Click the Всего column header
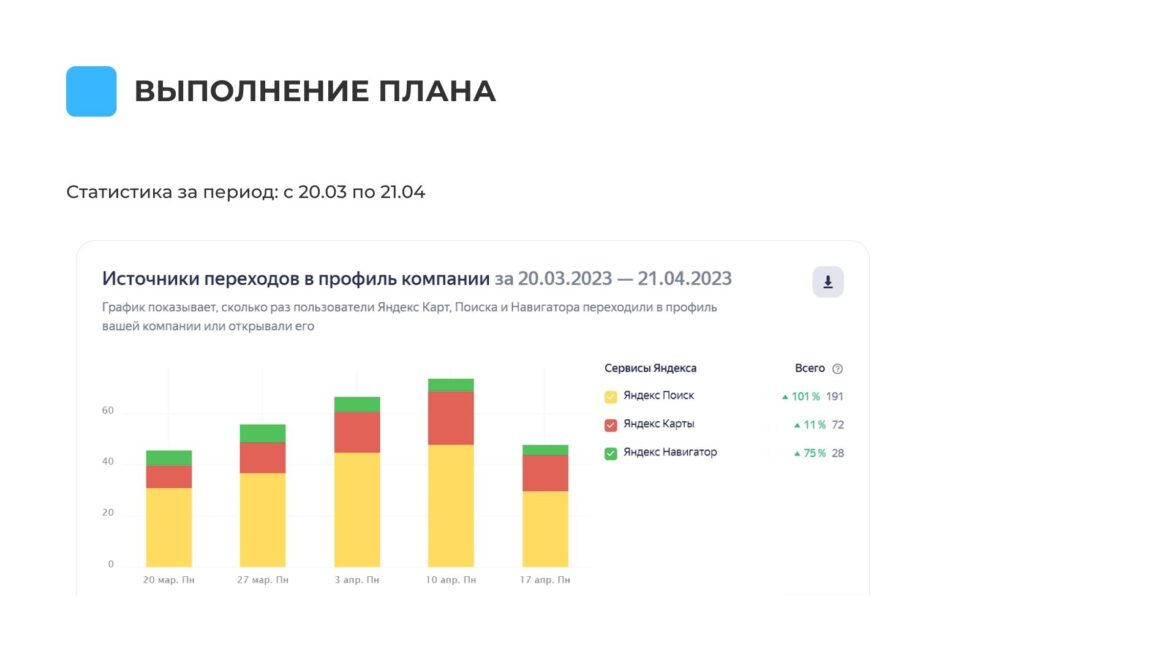Image resolution: width=1176 pixels, height=662 pixels. click(x=809, y=368)
